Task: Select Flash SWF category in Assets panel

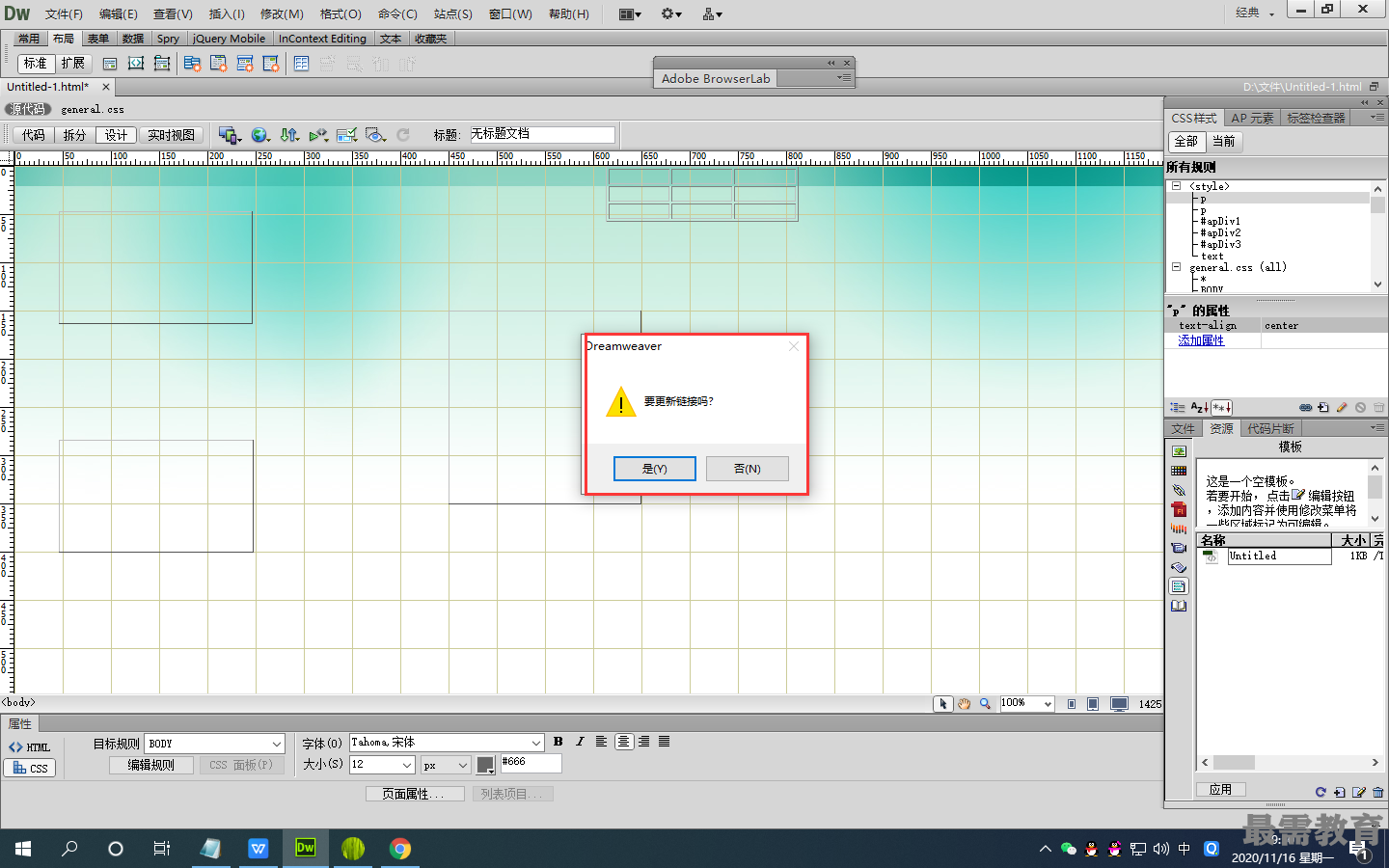Action: coord(1179,509)
